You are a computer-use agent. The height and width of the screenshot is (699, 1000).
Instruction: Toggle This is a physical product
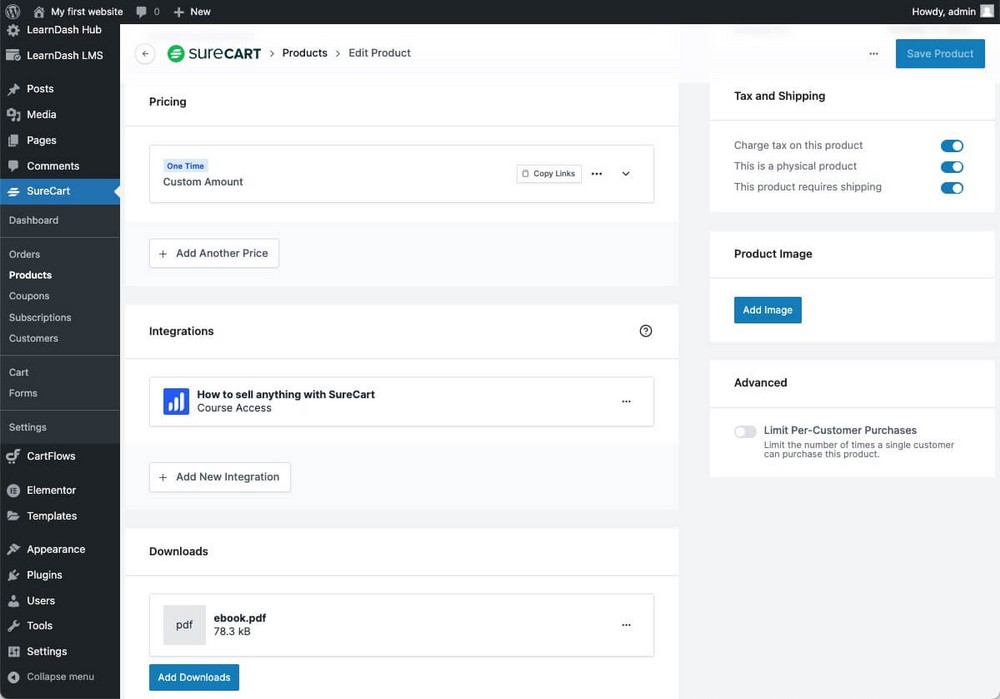pos(952,167)
